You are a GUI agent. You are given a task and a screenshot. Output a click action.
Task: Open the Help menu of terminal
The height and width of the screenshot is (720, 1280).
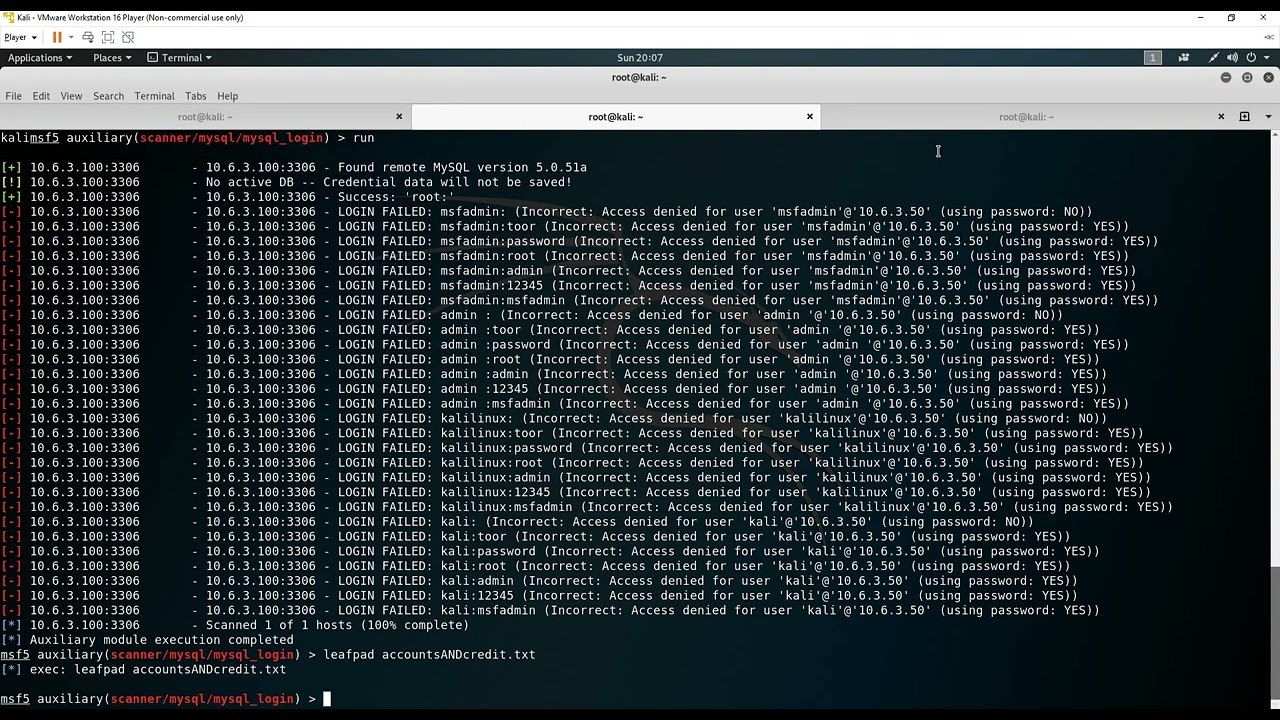coord(227,96)
